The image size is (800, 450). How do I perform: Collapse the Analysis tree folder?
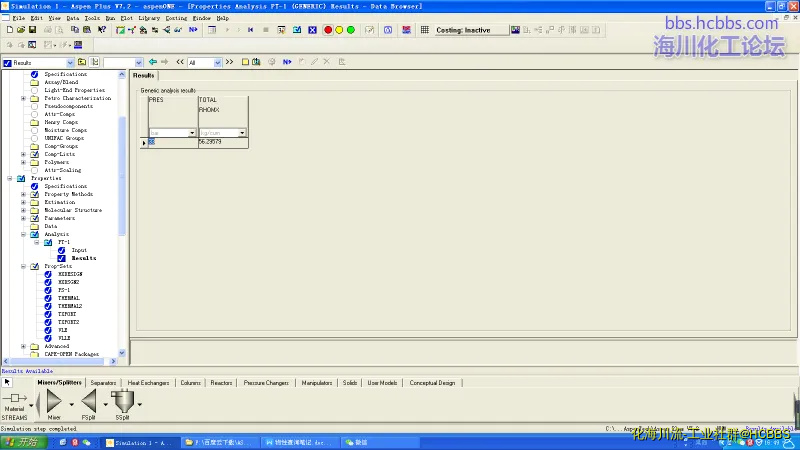[x=23, y=234]
